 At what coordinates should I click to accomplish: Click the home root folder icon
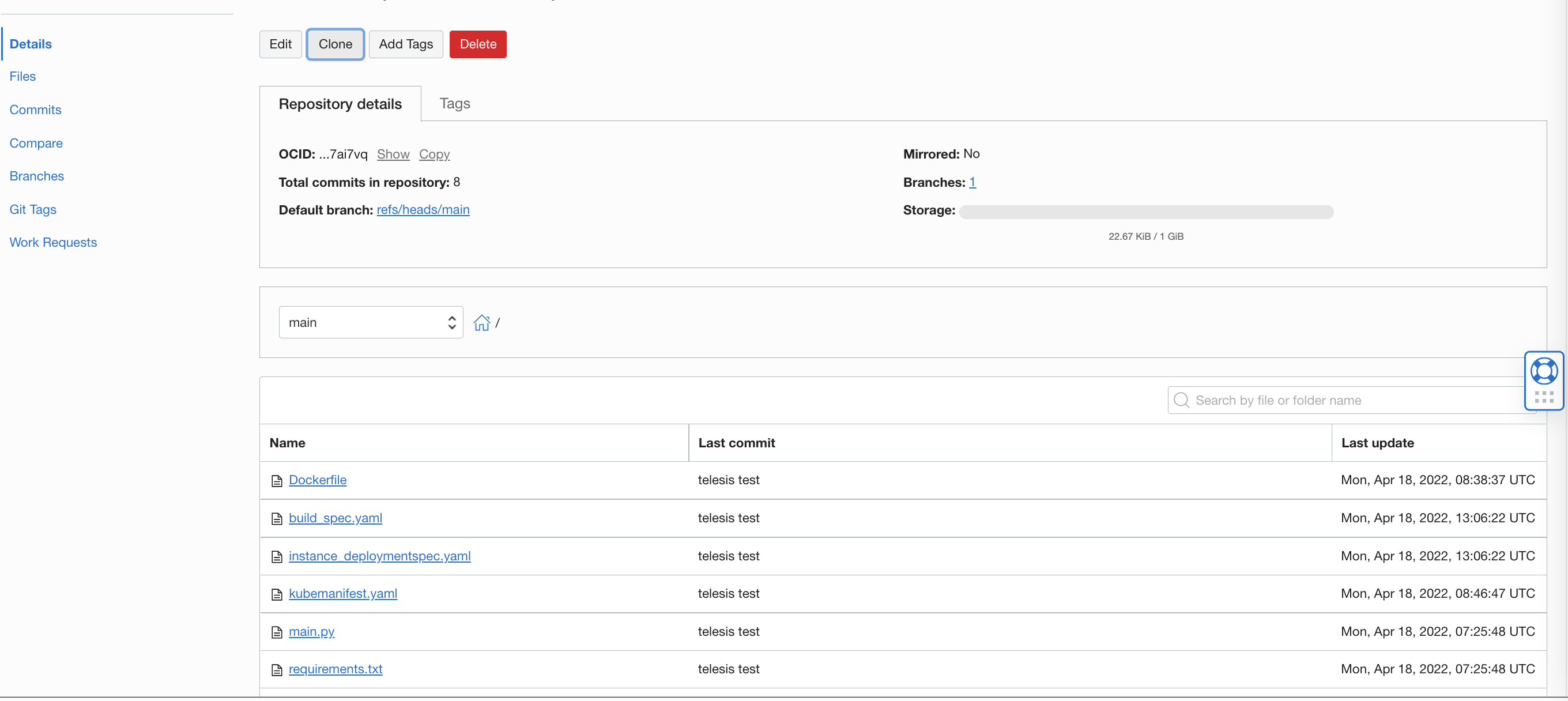point(481,322)
